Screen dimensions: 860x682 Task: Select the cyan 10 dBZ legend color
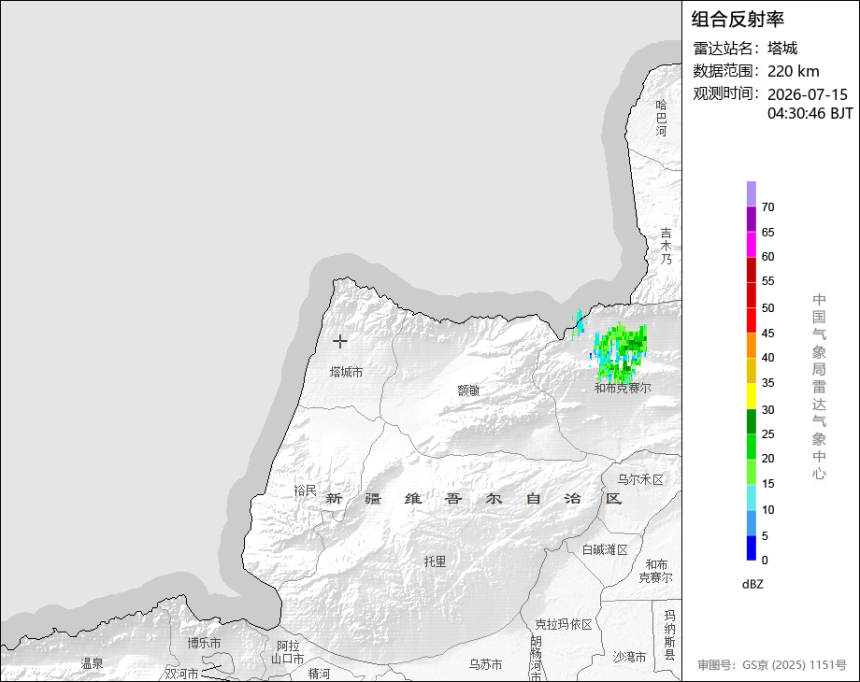click(x=751, y=498)
